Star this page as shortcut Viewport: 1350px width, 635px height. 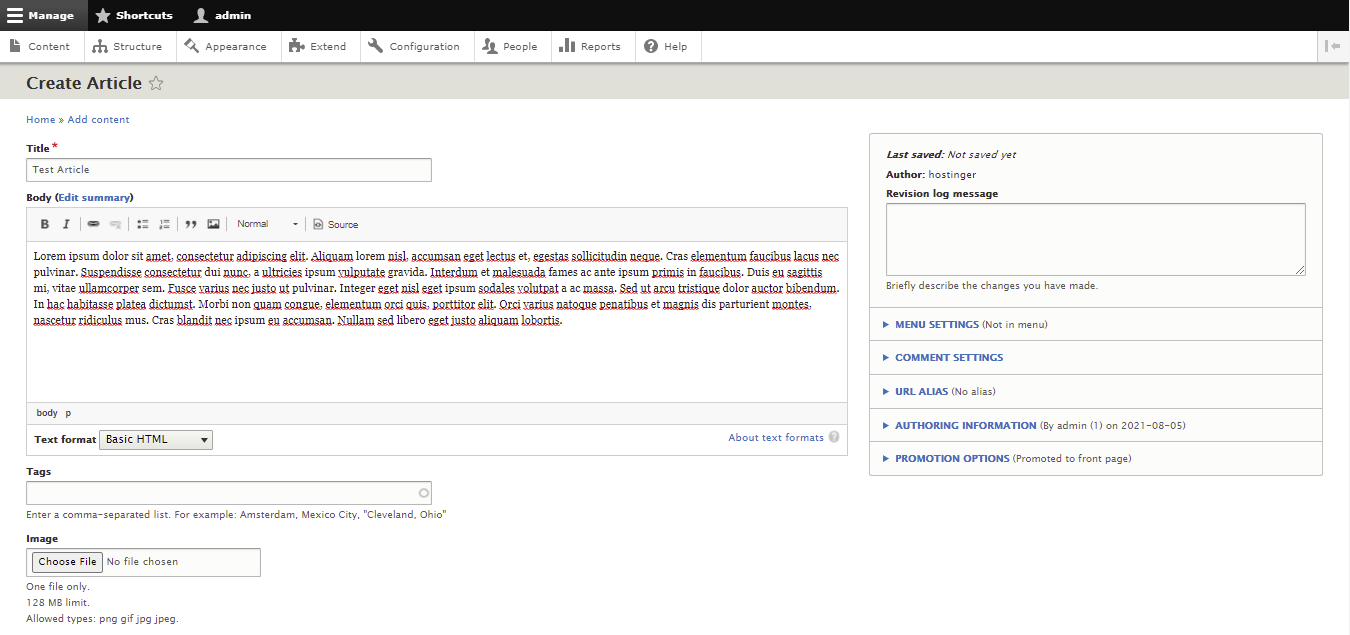[156, 84]
